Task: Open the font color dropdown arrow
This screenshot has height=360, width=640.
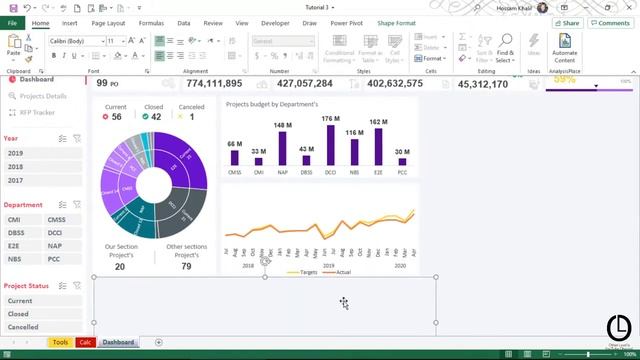Action: pos(143,56)
